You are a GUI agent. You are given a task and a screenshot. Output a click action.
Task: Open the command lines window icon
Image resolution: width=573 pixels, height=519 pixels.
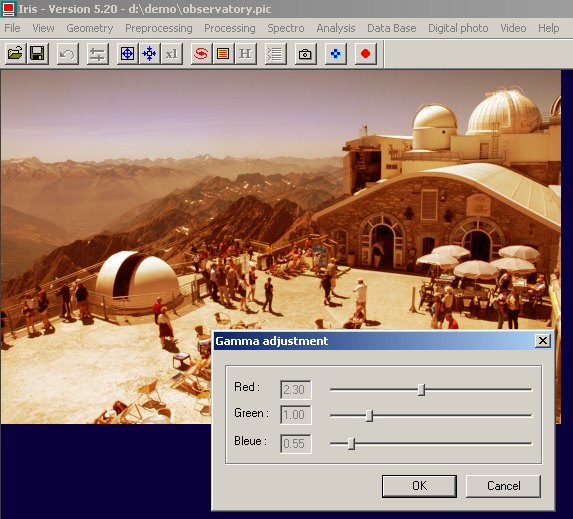click(275, 54)
